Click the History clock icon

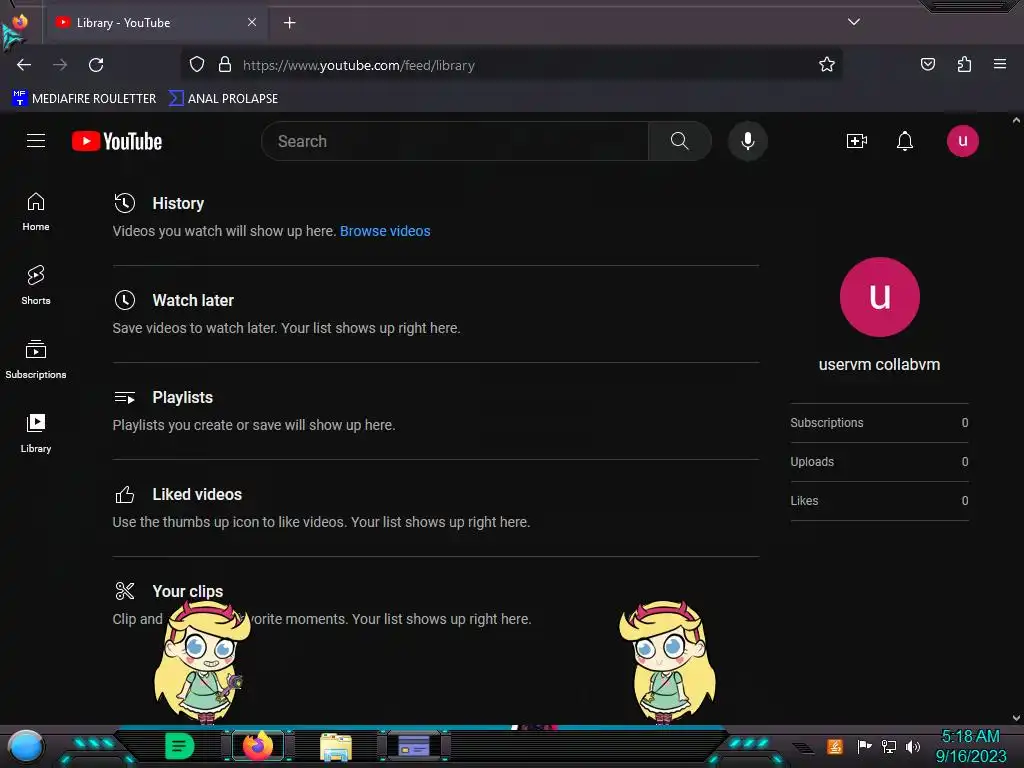pyautogui.click(x=125, y=203)
